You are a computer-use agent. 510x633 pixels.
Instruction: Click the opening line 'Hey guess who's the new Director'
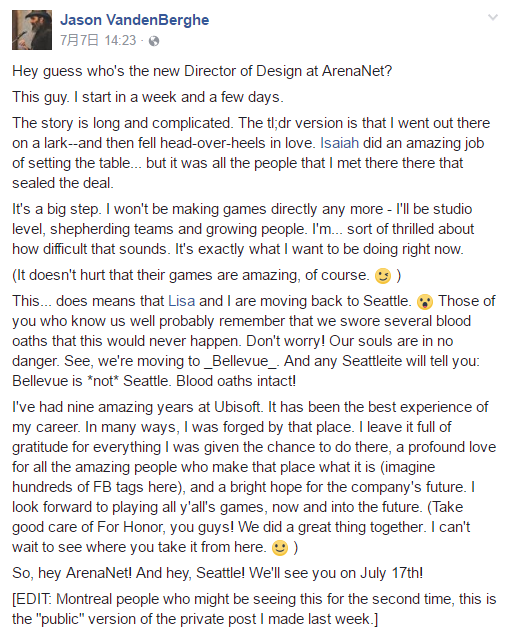pyautogui.click(x=202, y=71)
